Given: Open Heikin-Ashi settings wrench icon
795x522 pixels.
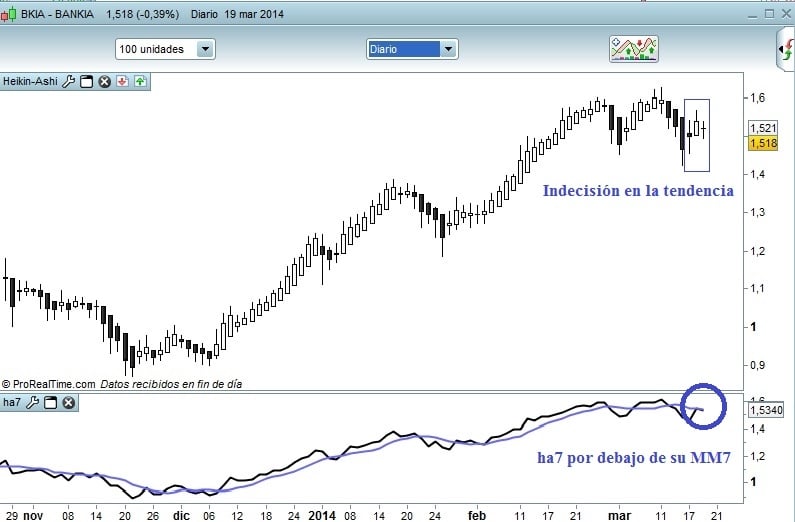Looking at the screenshot, I should click(x=68, y=82).
